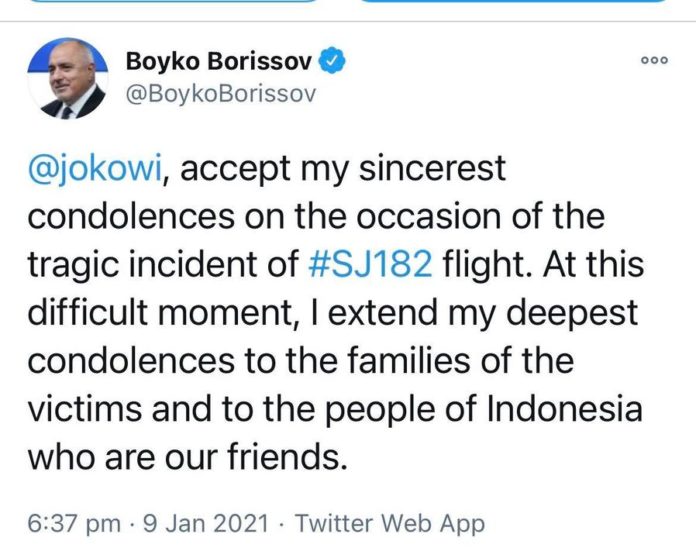Visit the @BoykoBorissov handle

pos(221,94)
